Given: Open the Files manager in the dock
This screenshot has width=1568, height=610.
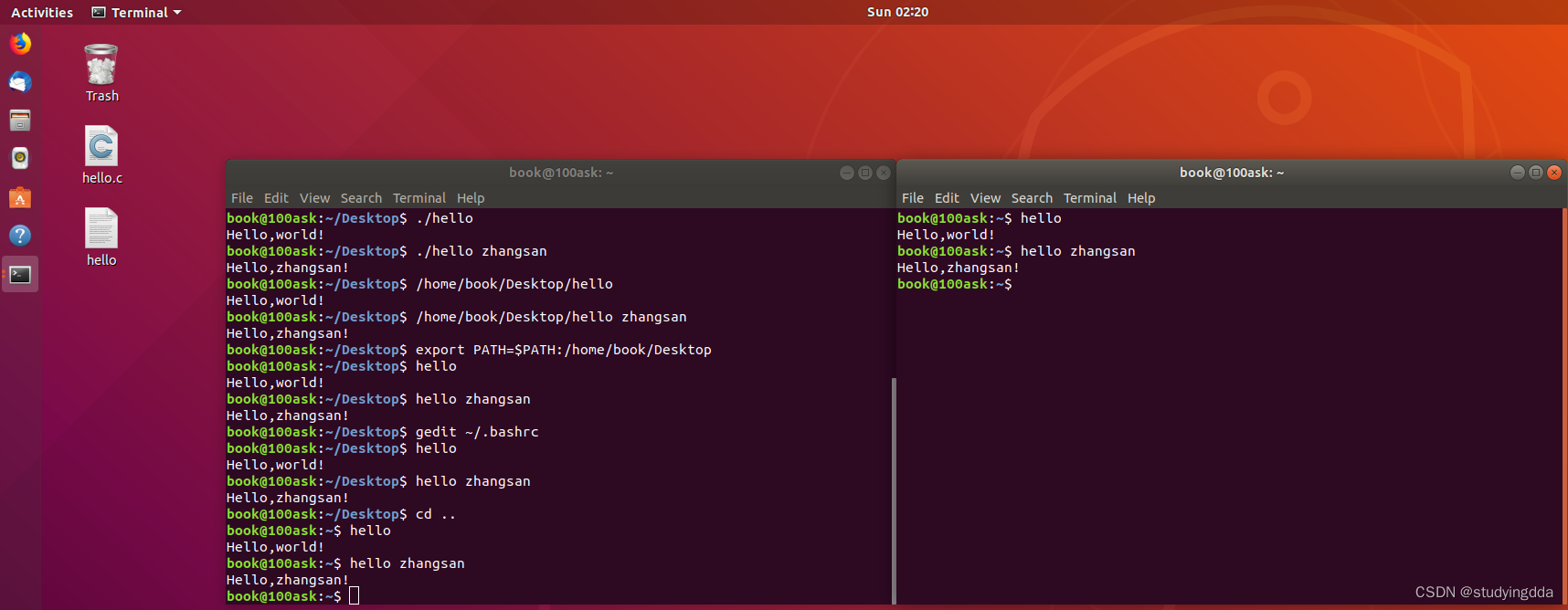Looking at the screenshot, I should pos(20,121).
